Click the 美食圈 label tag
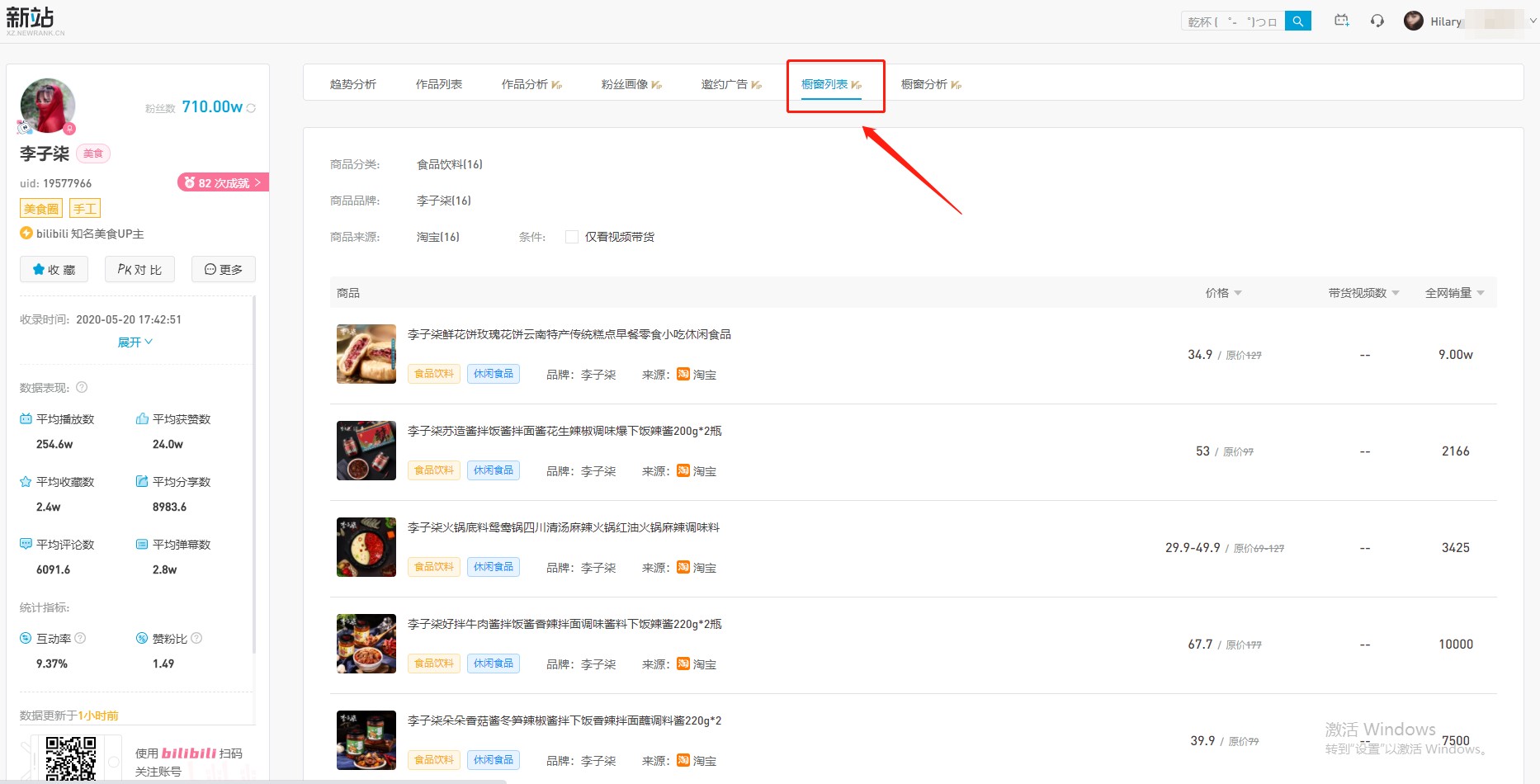The height and width of the screenshot is (784, 1540). (x=41, y=209)
